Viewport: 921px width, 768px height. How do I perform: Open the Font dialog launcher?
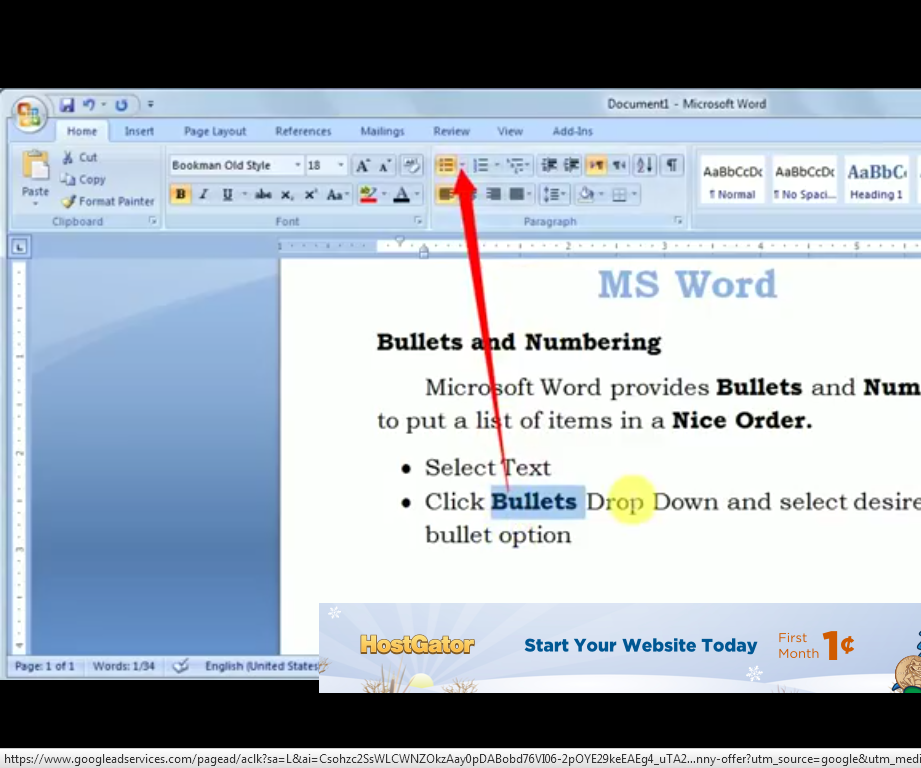pos(418,221)
